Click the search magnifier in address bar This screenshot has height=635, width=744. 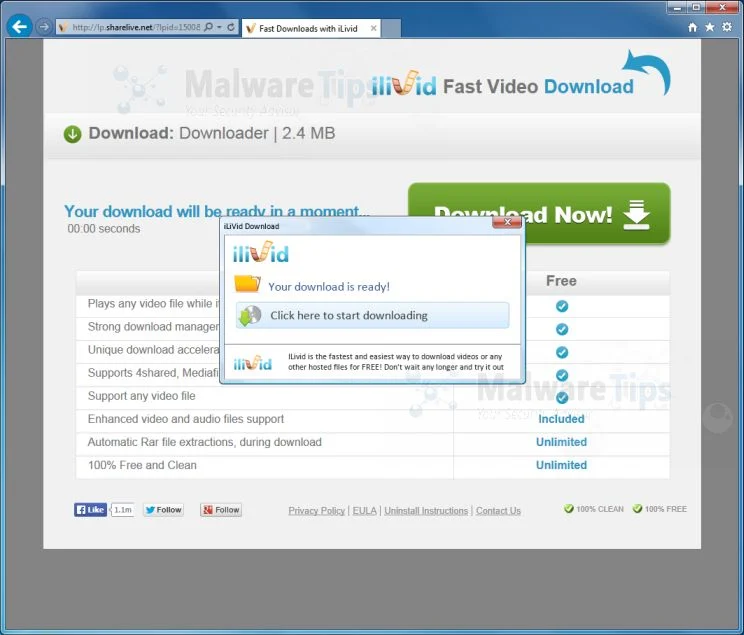(208, 27)
